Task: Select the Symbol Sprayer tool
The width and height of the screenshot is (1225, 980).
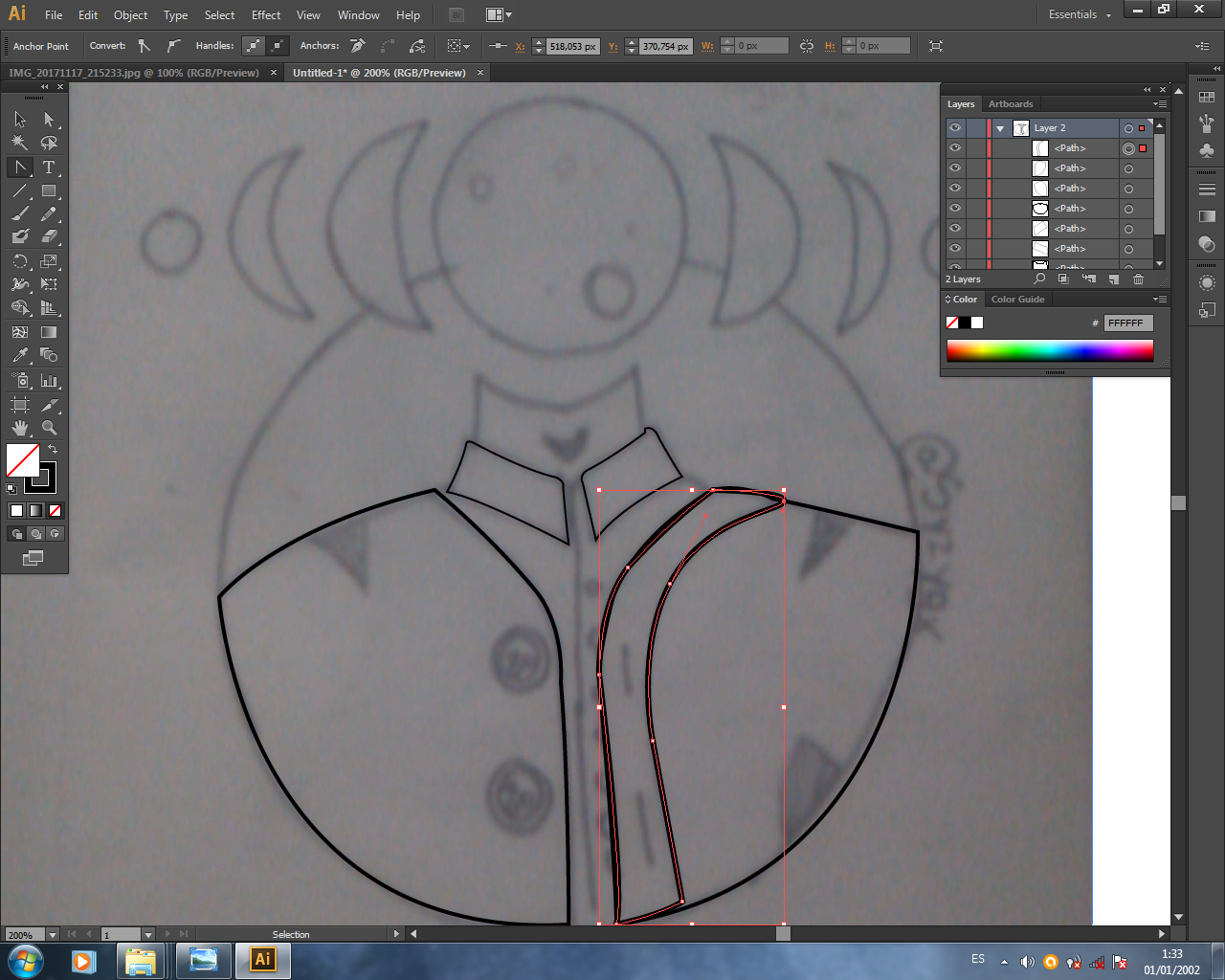Action: pyautogui.click(x=20, y=380)
